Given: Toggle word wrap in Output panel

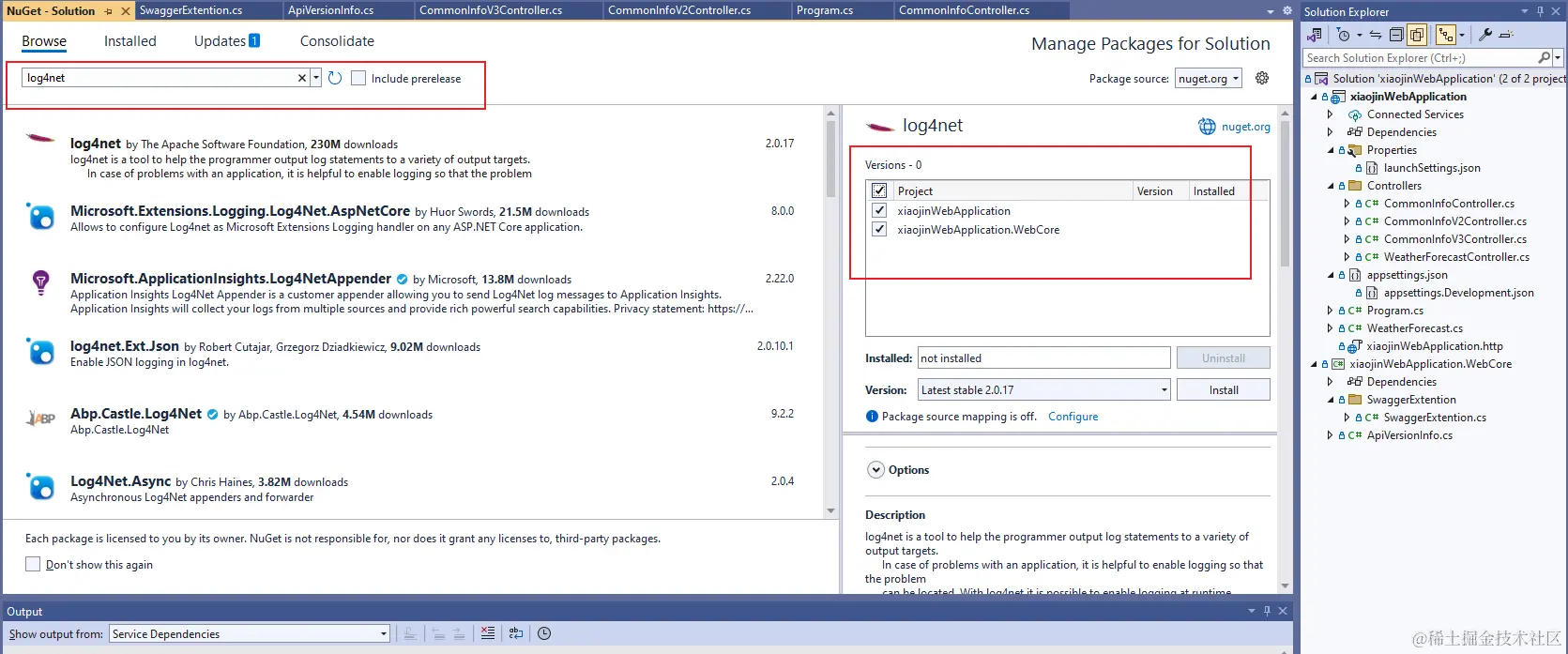Looking at the screenshot, I should click(516, 633).
